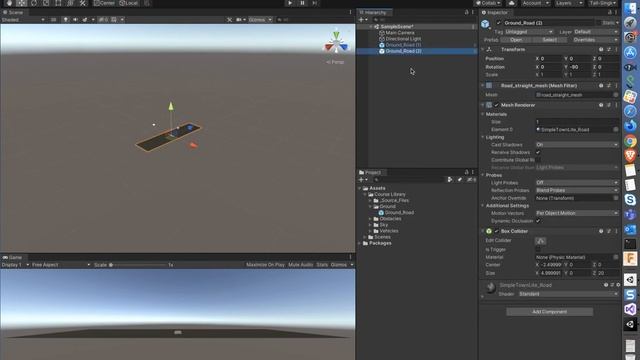The image size is (640, 360).
Task: Click the Play button
Action: 290,3
